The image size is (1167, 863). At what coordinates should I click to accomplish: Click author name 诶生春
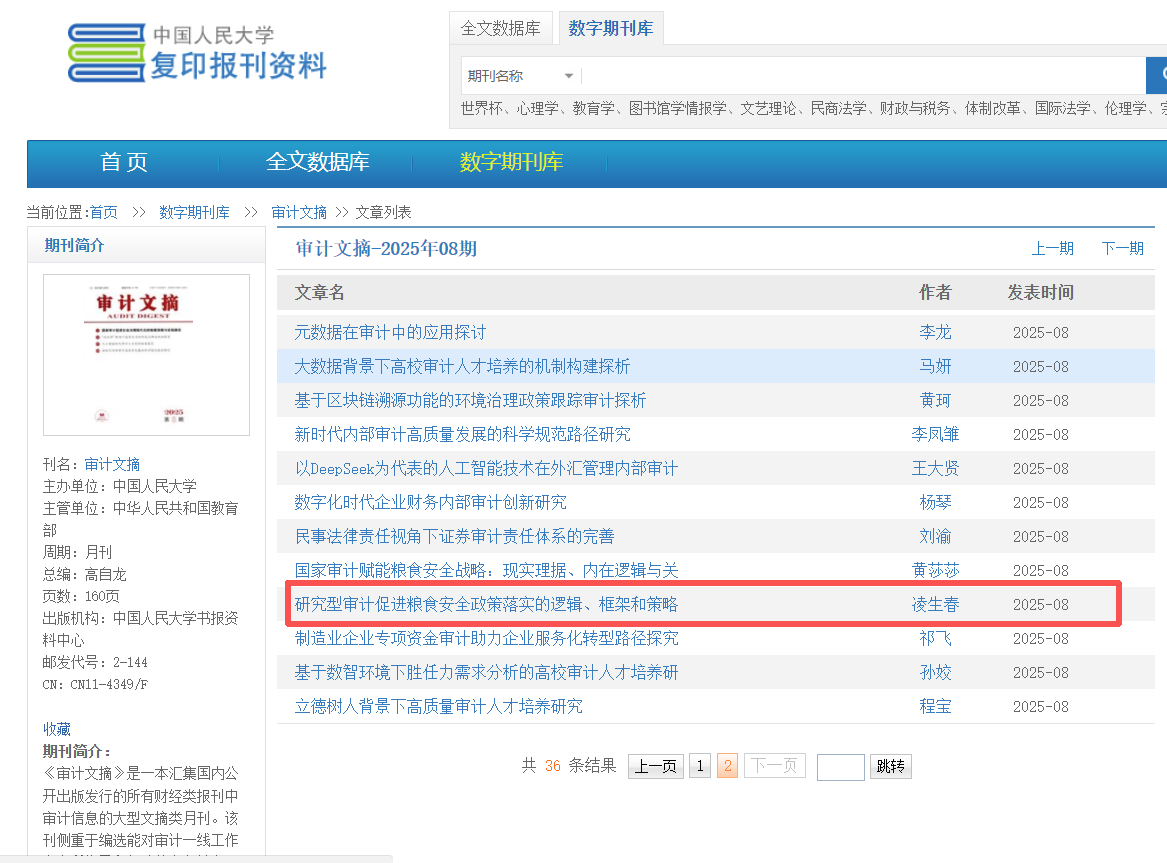pos(935,604)
